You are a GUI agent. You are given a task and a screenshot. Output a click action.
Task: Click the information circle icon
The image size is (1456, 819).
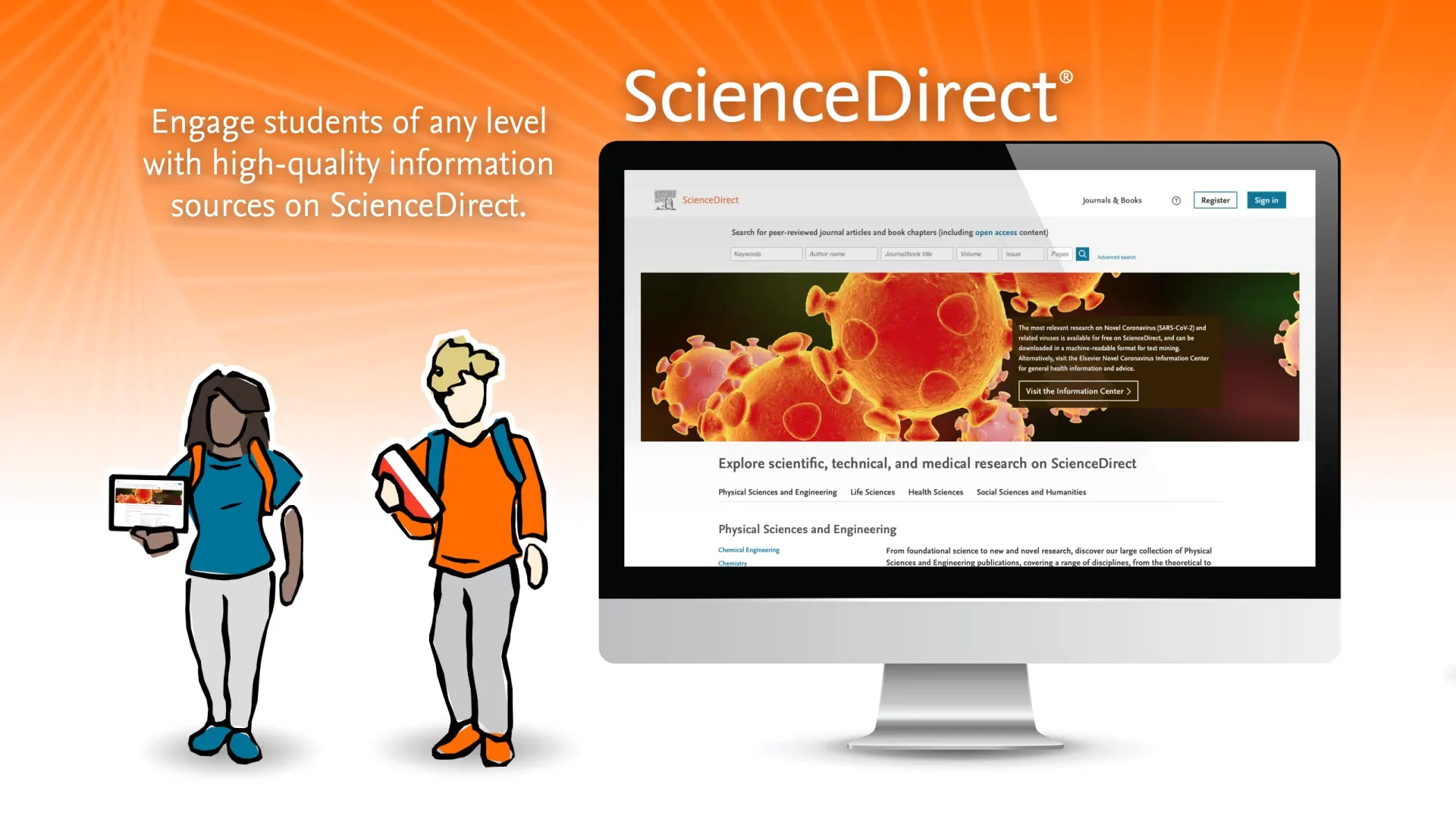pyautogui.click(x=1176, y=200)
